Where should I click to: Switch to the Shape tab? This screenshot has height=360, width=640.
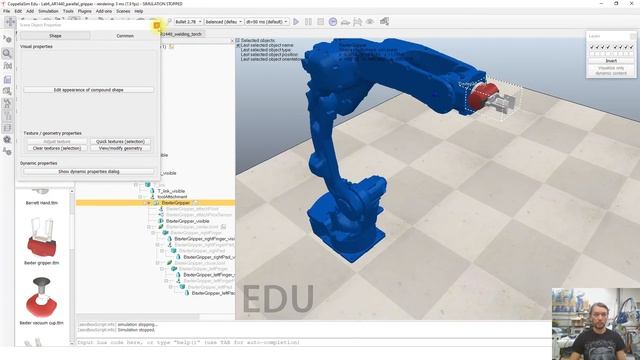(55, 36)
